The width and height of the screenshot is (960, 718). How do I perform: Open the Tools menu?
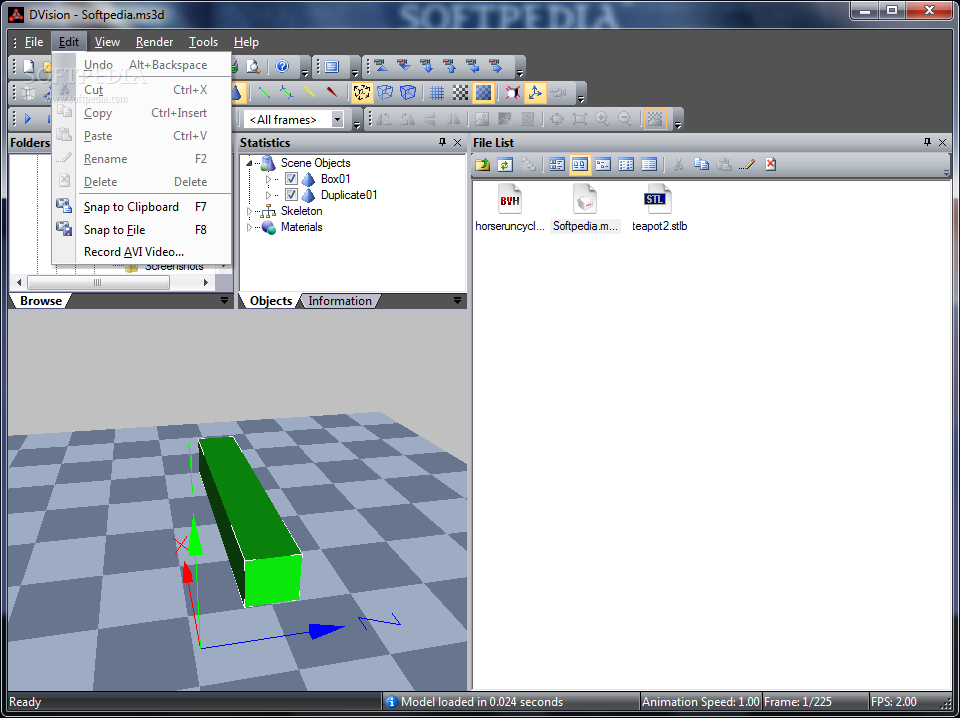point(203,42)
